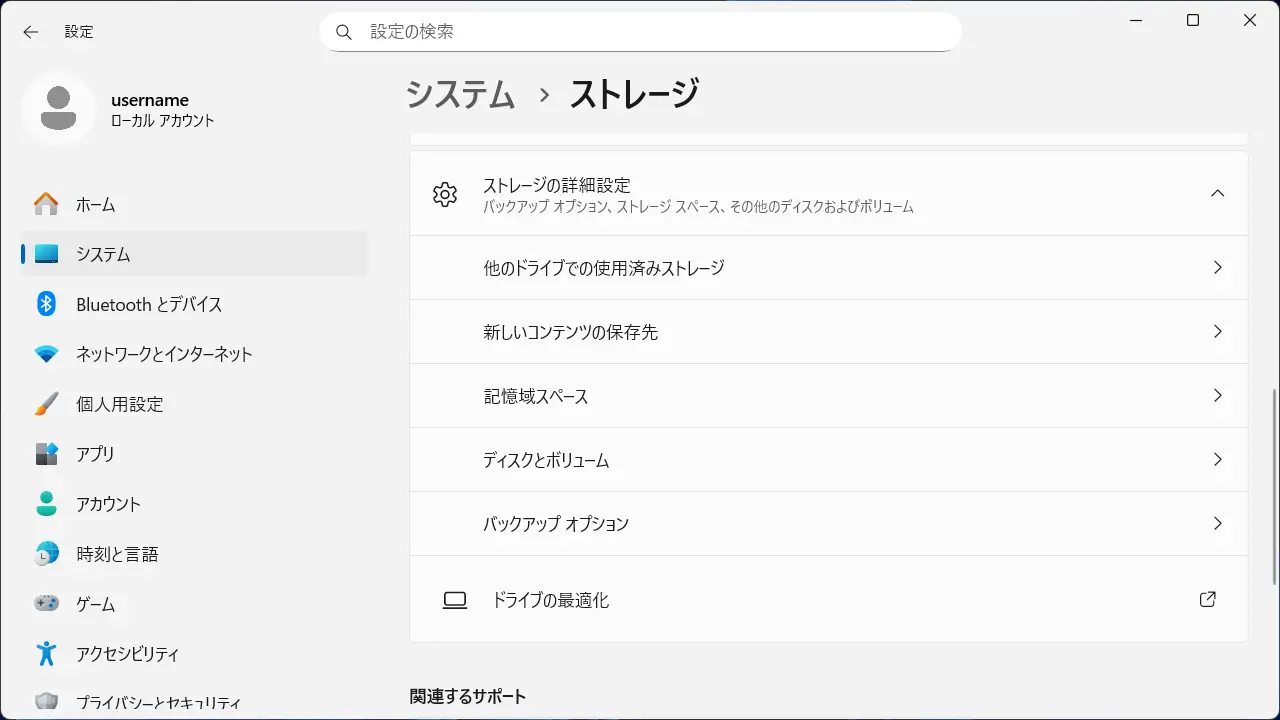Open アカウント settings category

coord(108,504)
